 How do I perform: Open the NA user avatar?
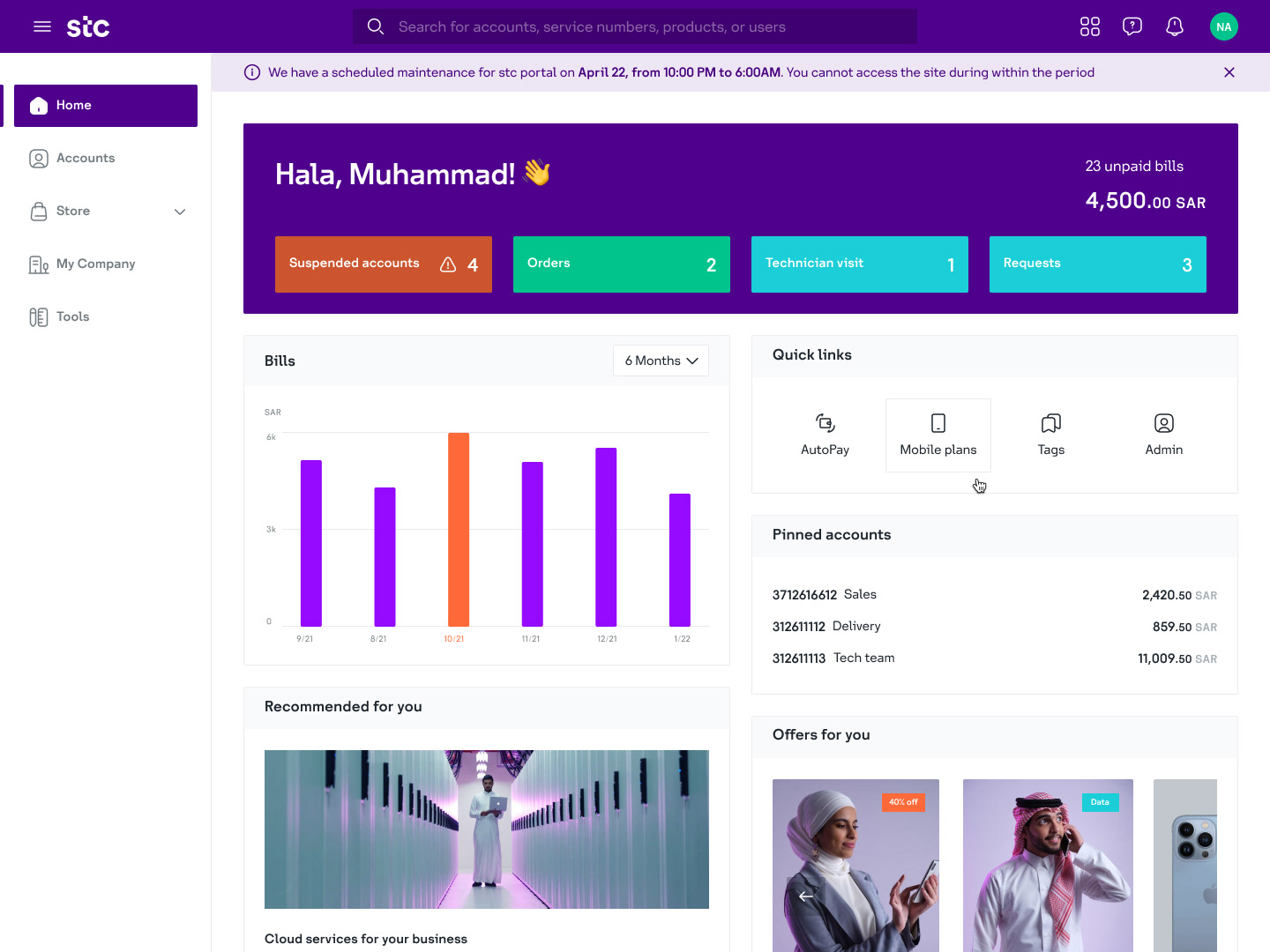pos(1224,26)
